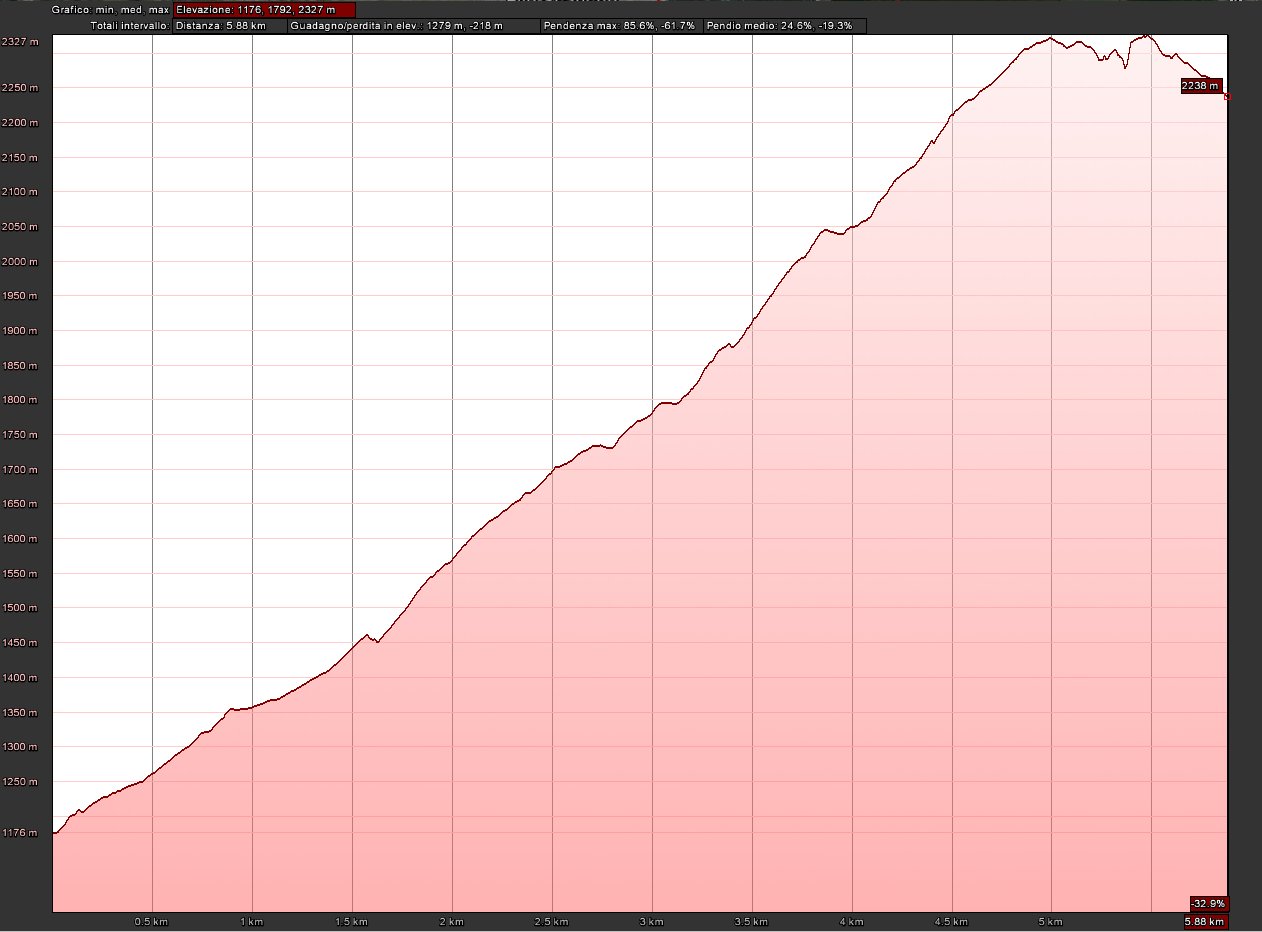Click the -32.9% slope readout badge
This screenshot has width=1262, height=932.
tap(1208, 902)
